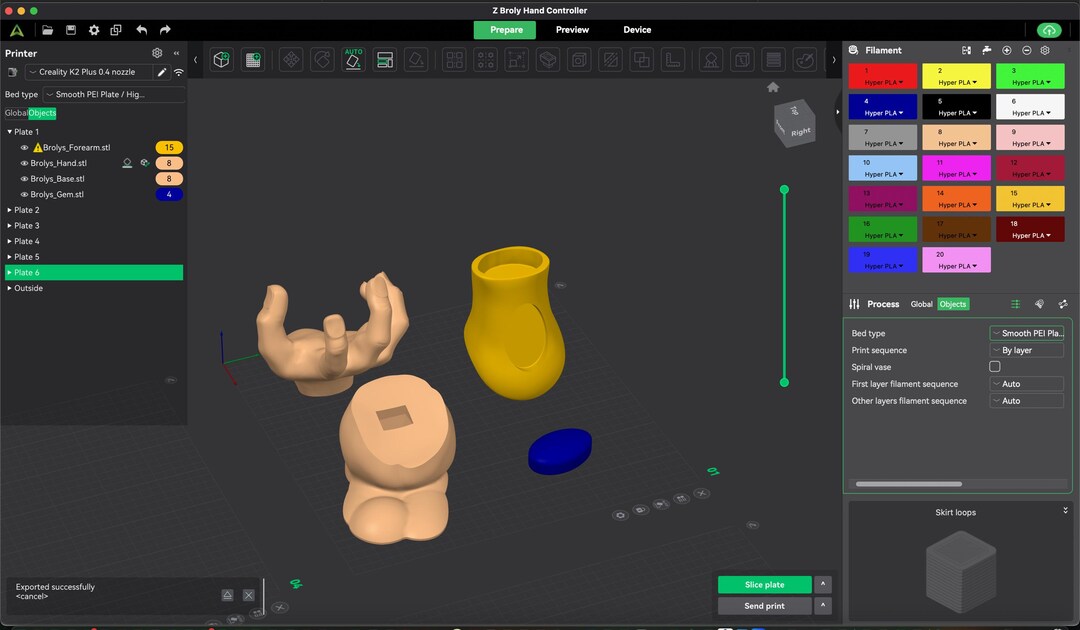Image resolution: width=1080 pixels, height=630 pixels.
Task: Click the Send print button
Action: tap(765, 606)
